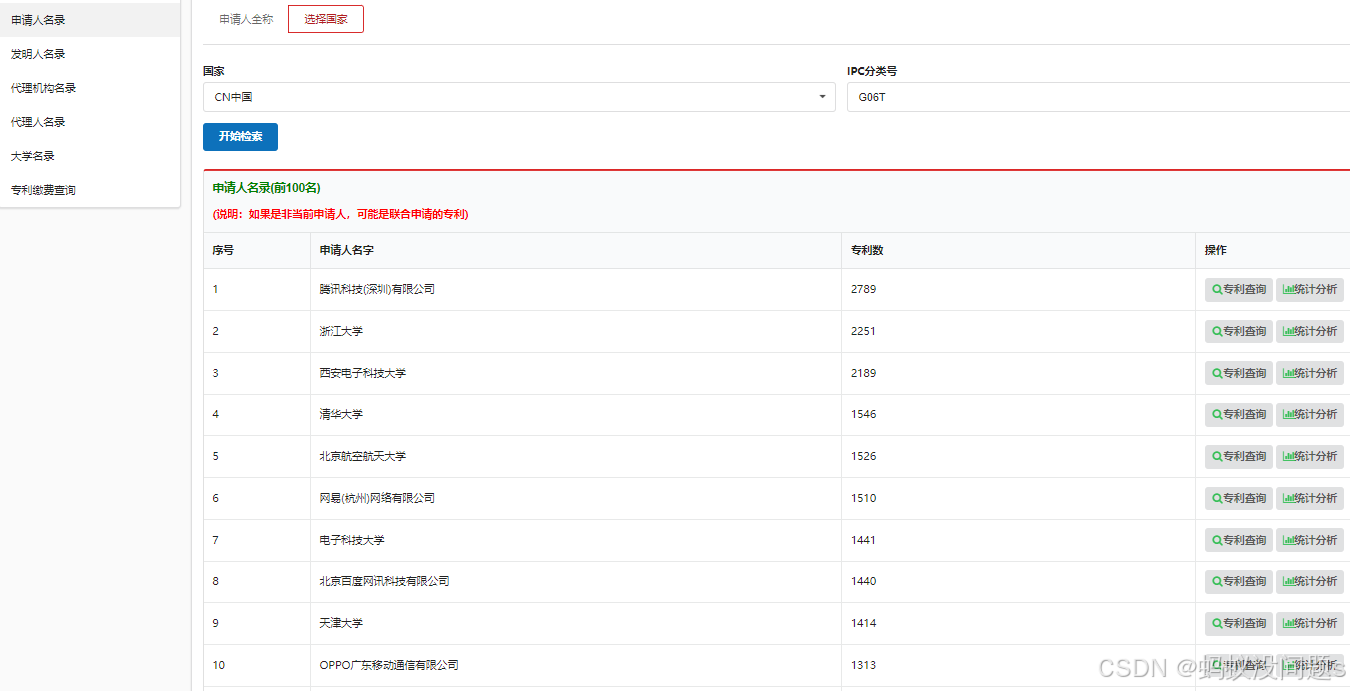Click the 开始检索 search button
Screen dimensions: 1350x691
coord(240,137)
